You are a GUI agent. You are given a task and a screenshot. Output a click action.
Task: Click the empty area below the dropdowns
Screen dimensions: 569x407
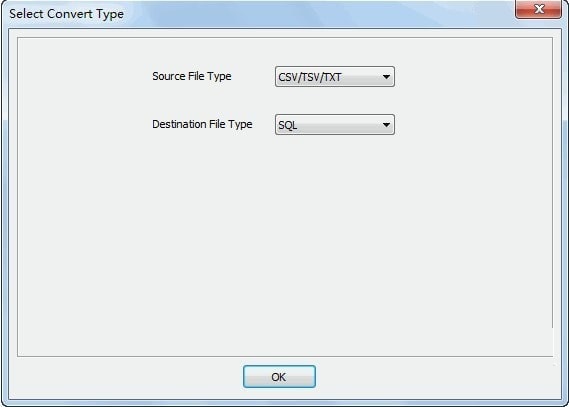point(285,243)
